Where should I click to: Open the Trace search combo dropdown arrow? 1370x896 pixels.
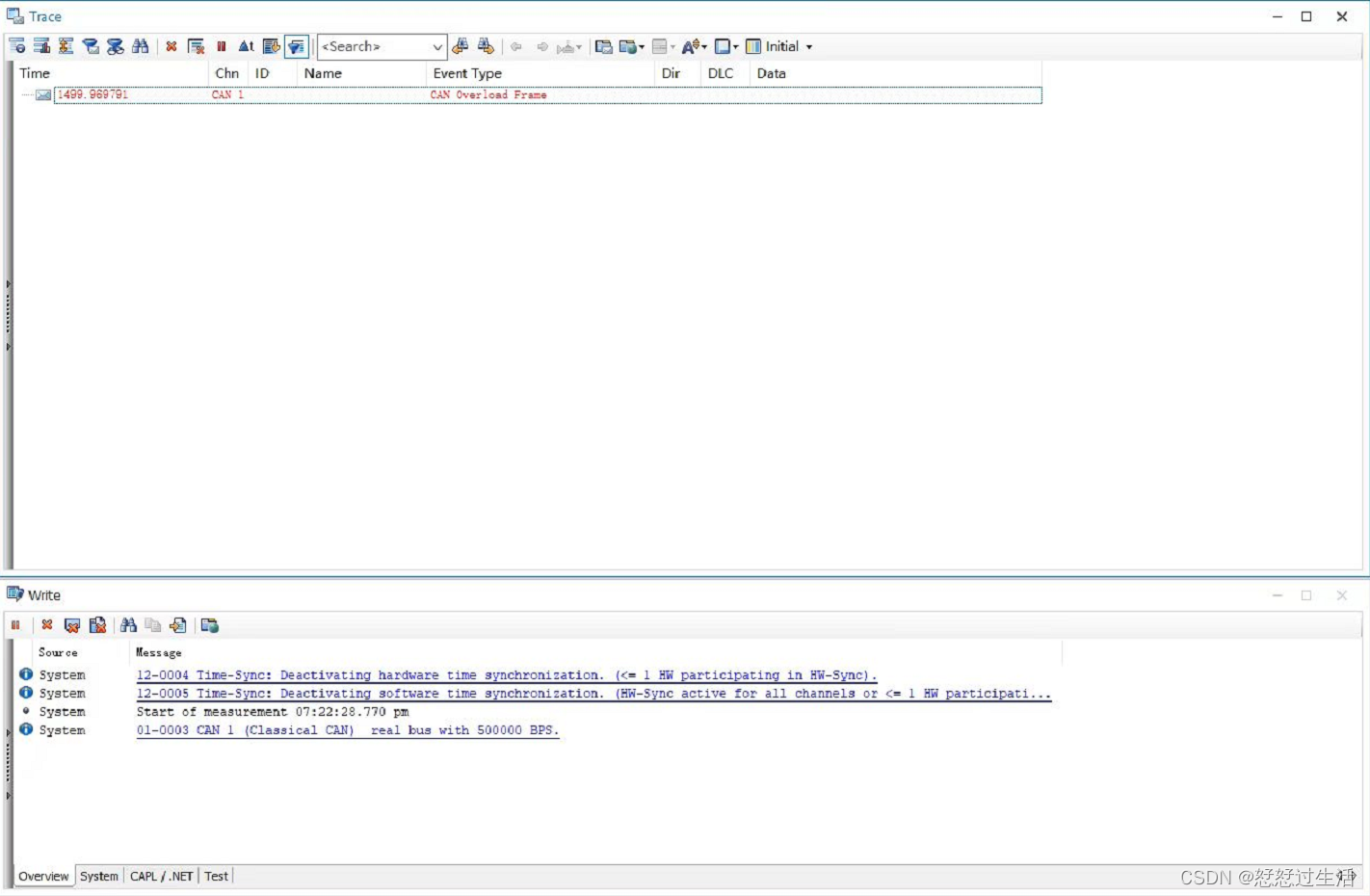[x=437, y=46]
